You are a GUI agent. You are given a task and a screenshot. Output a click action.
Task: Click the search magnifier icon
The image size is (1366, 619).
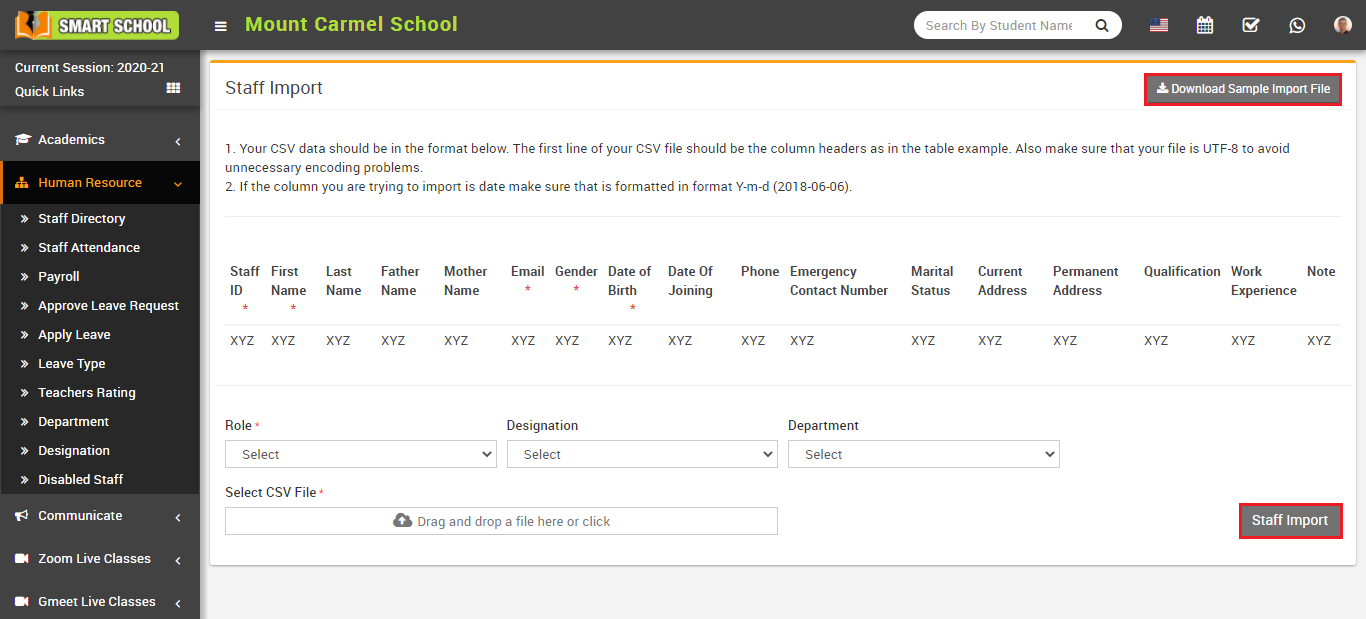click(1102, 26)
